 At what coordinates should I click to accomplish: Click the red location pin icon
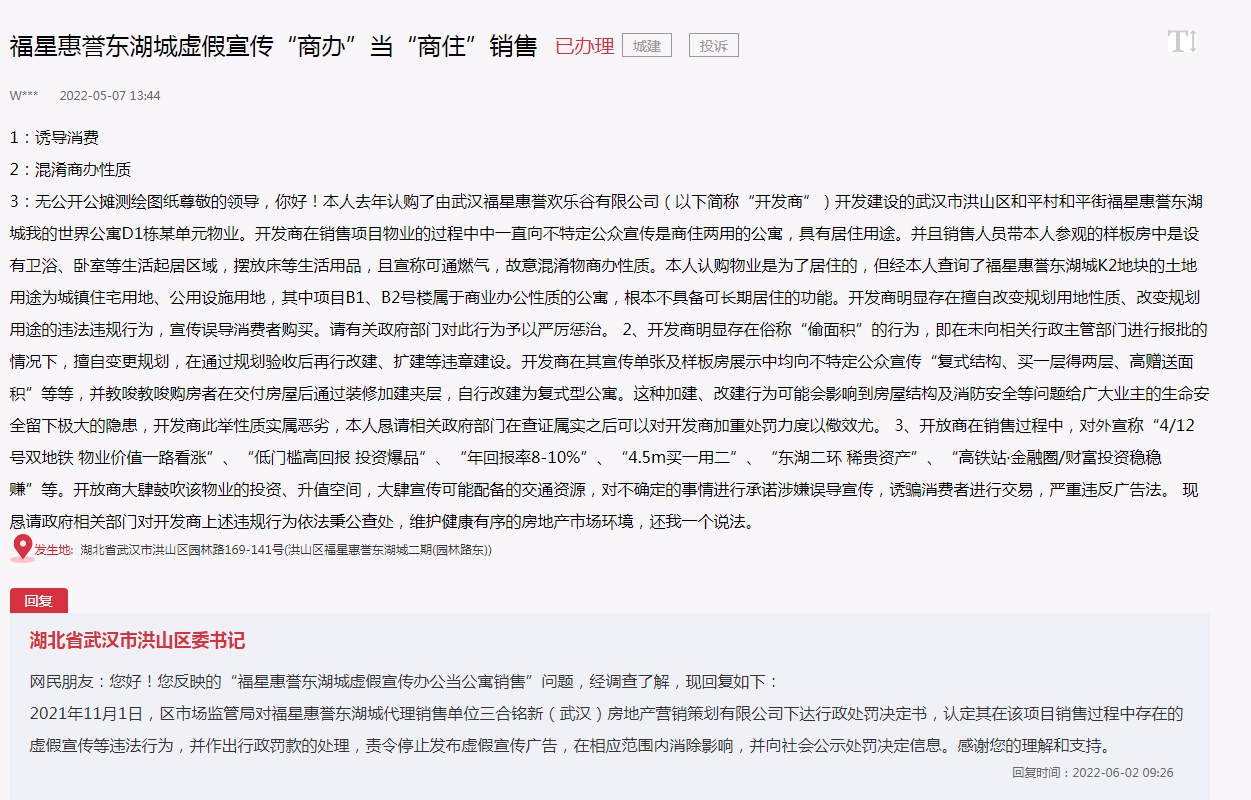click(x=22, y=548)
